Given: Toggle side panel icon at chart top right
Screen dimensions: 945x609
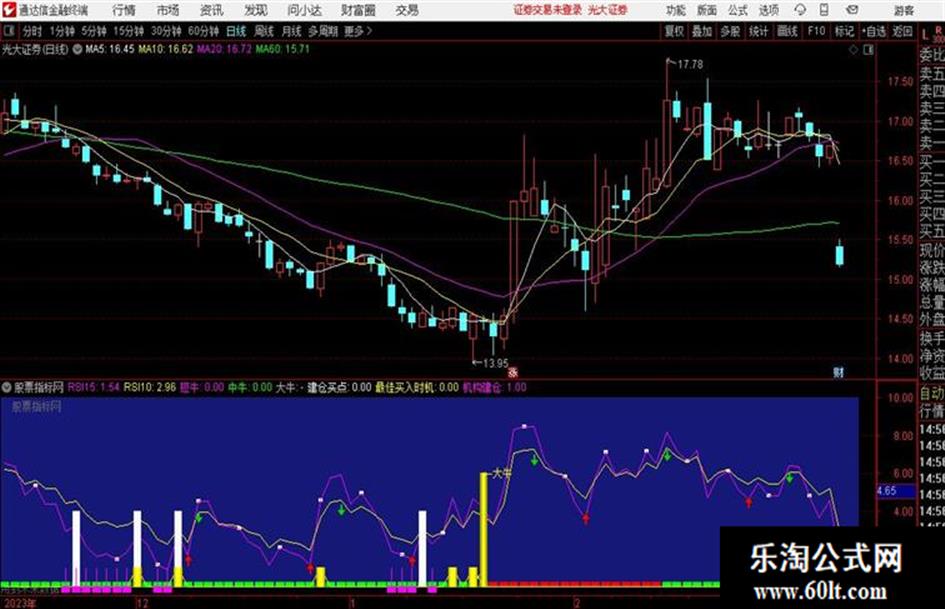Looking at the screenshot, I should point(868,50).
